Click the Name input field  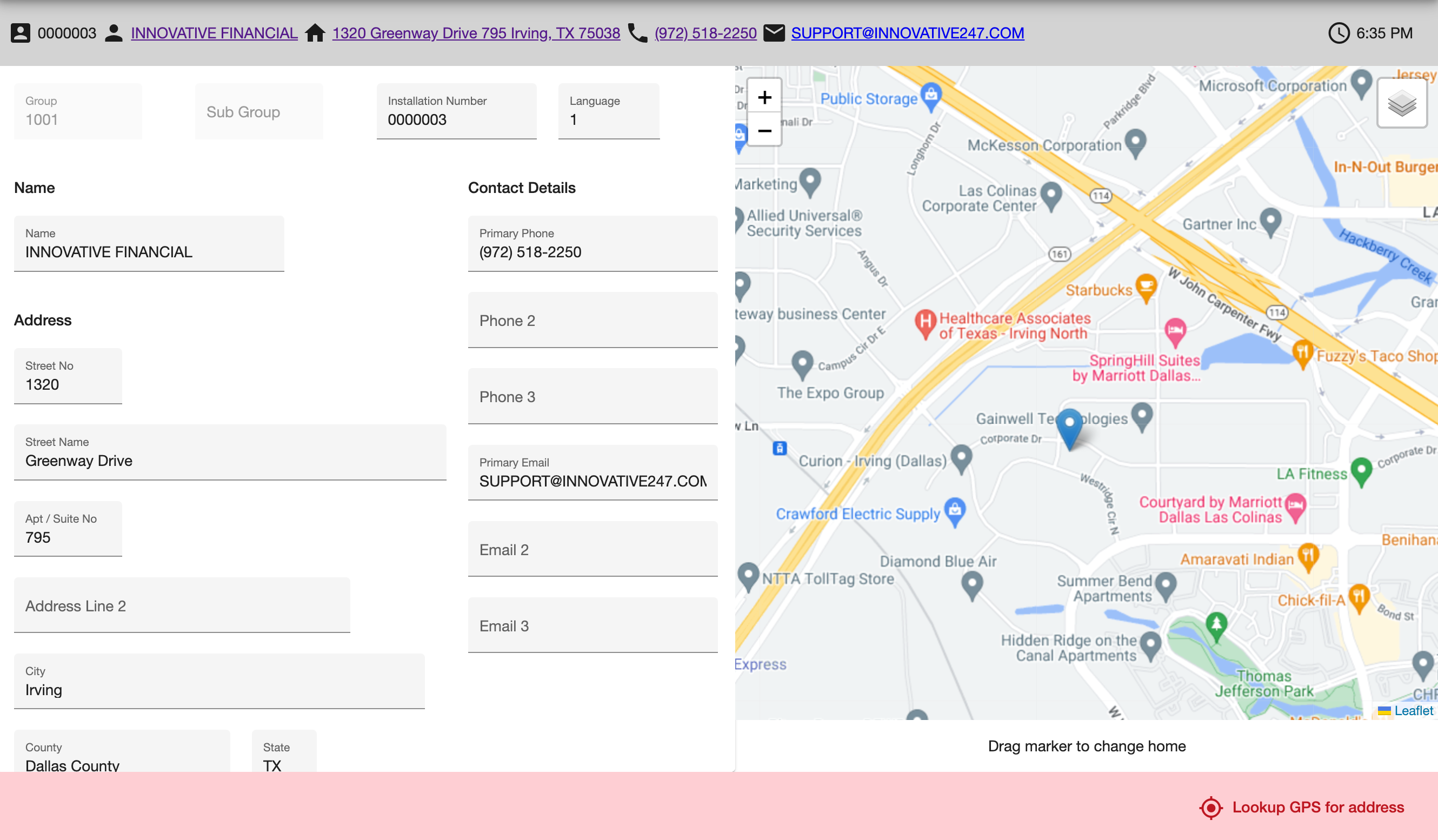149,244
